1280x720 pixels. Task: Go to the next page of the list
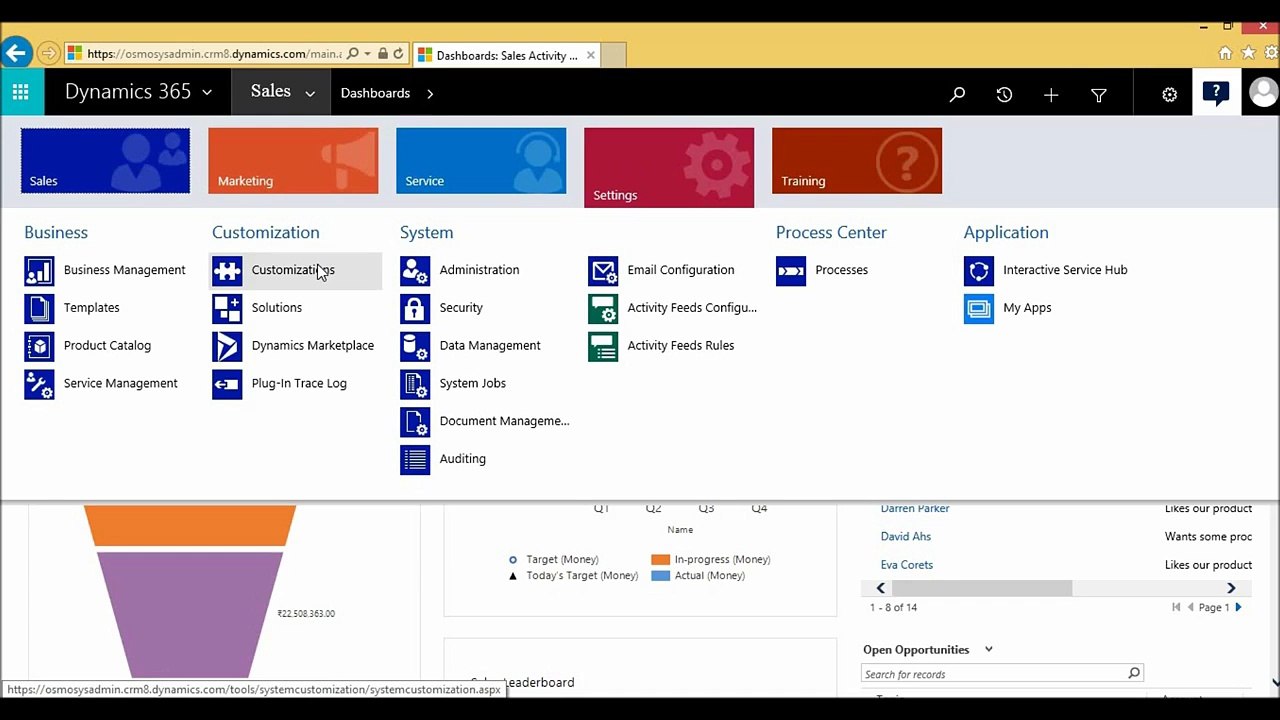click(1238, 607)
